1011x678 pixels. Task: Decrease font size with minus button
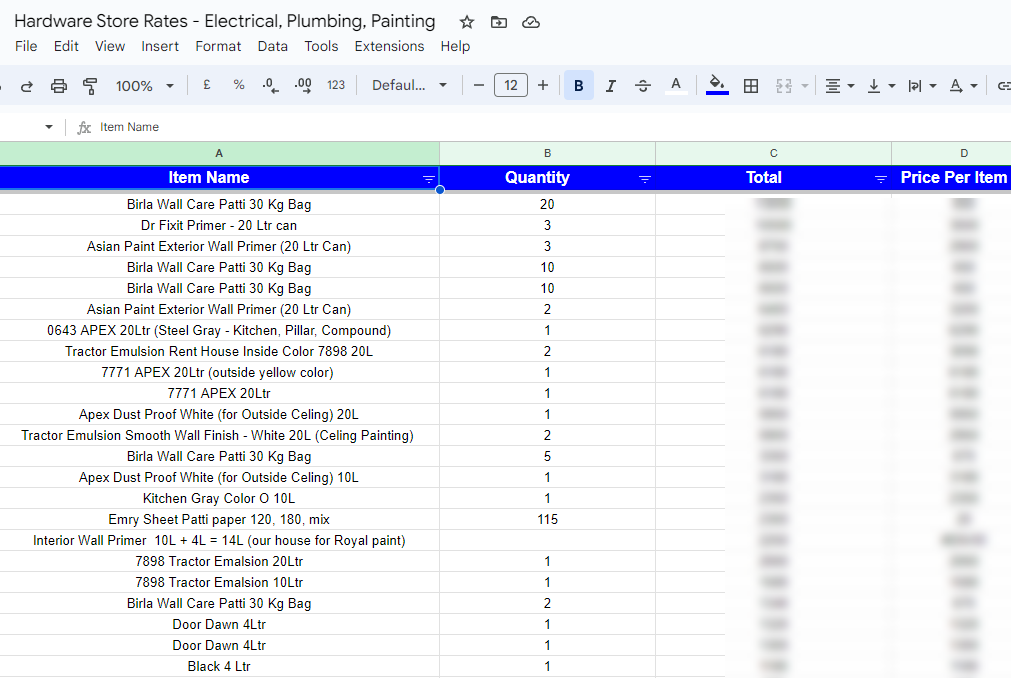(x=479, y=86)
